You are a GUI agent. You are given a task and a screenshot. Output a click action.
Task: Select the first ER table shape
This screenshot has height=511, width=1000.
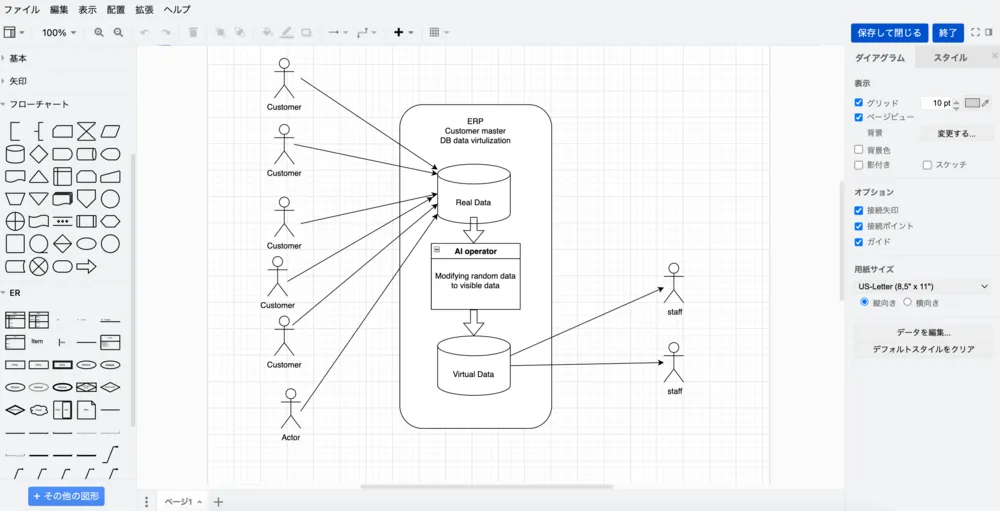[15, 320]
